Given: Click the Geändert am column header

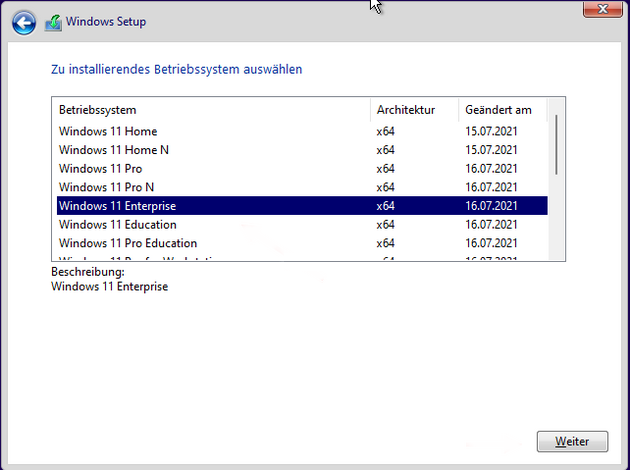Looking at the screenshot, I should pos(498,109).
